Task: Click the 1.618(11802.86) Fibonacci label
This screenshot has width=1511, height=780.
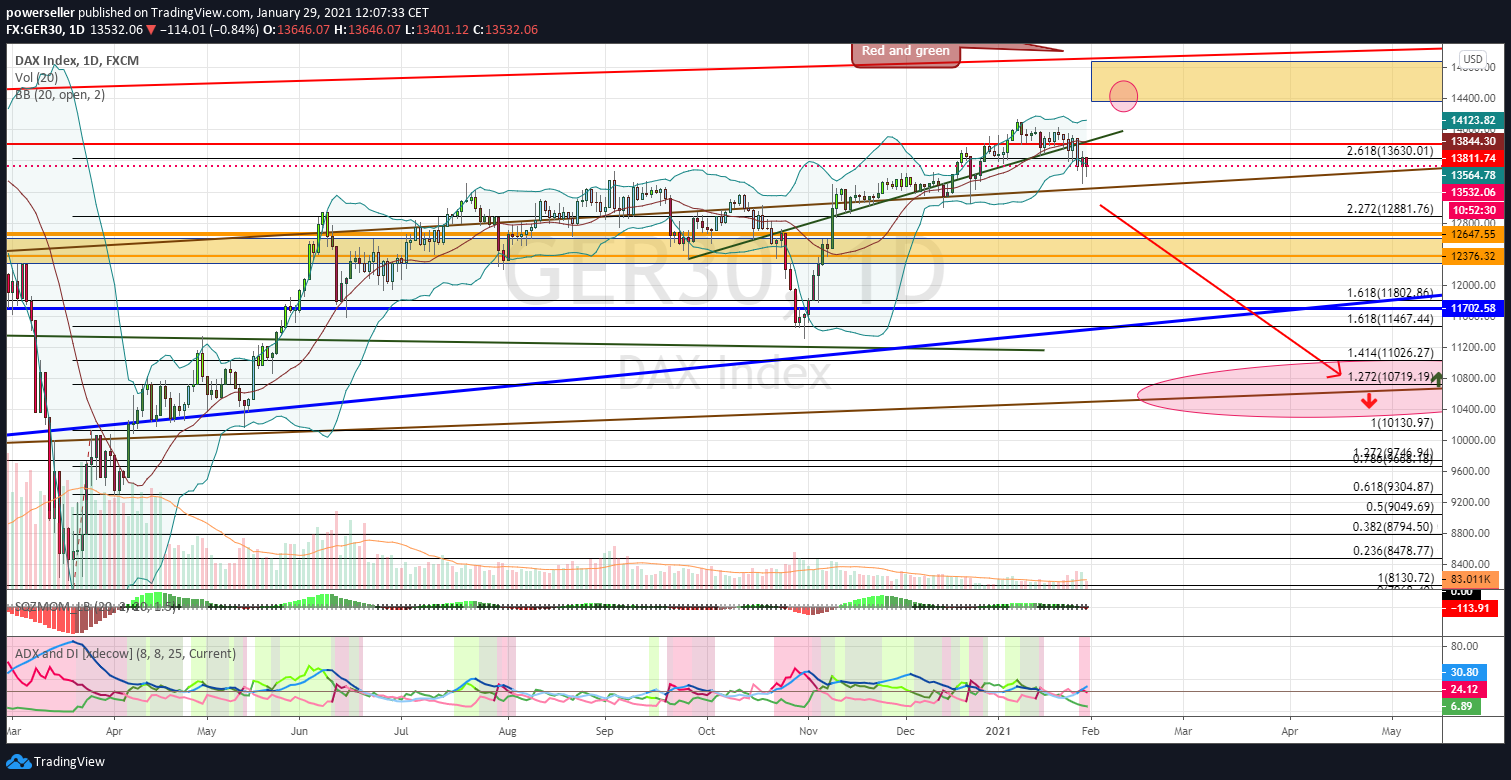Action: click(1390, 293)
